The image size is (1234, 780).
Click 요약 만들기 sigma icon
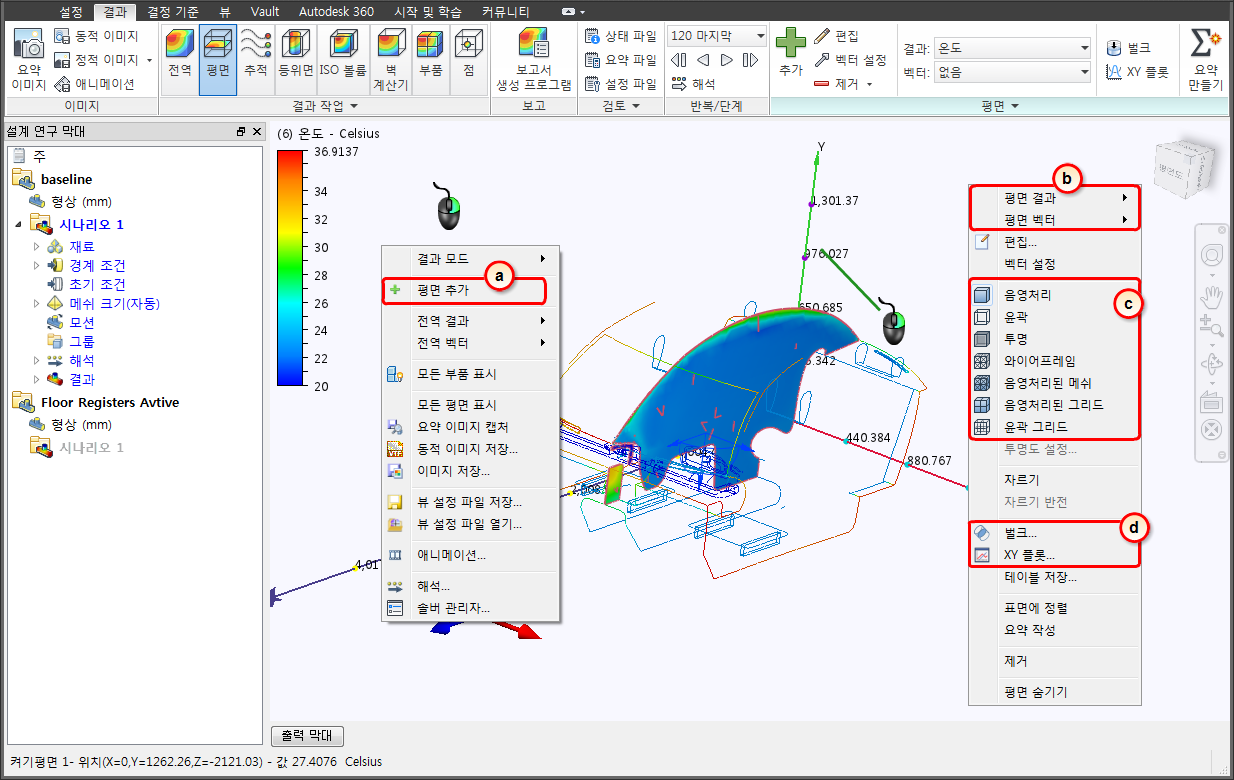tap(1206, 60)
